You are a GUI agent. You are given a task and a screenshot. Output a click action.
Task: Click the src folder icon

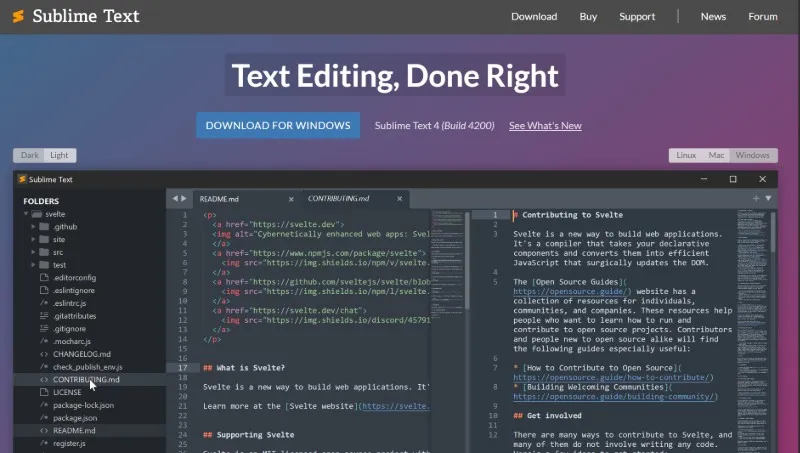pyautogui.click(x=44, y=251)
